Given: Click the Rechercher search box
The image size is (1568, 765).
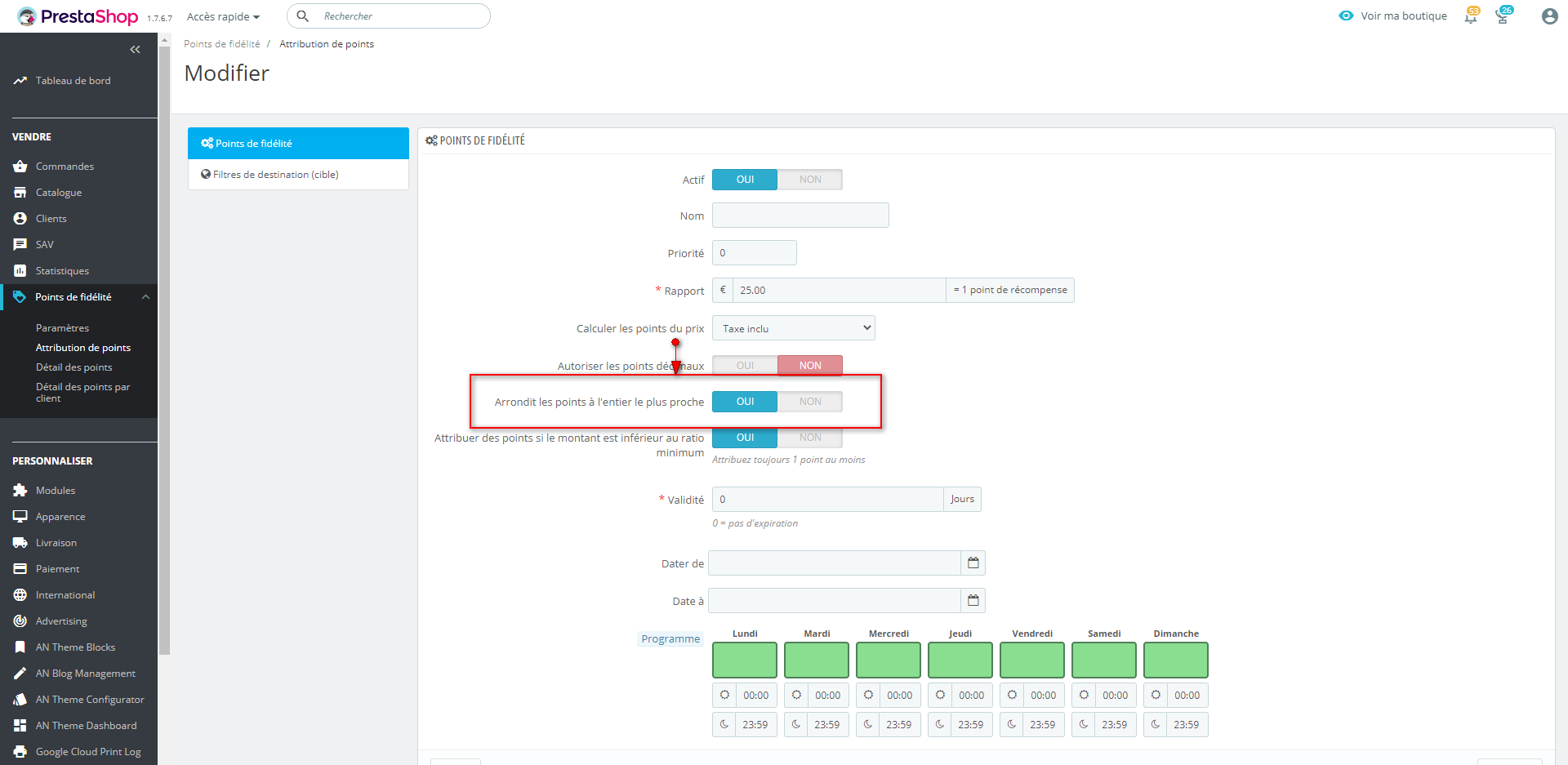Looking at the screenshot, I should pos(389,16).
